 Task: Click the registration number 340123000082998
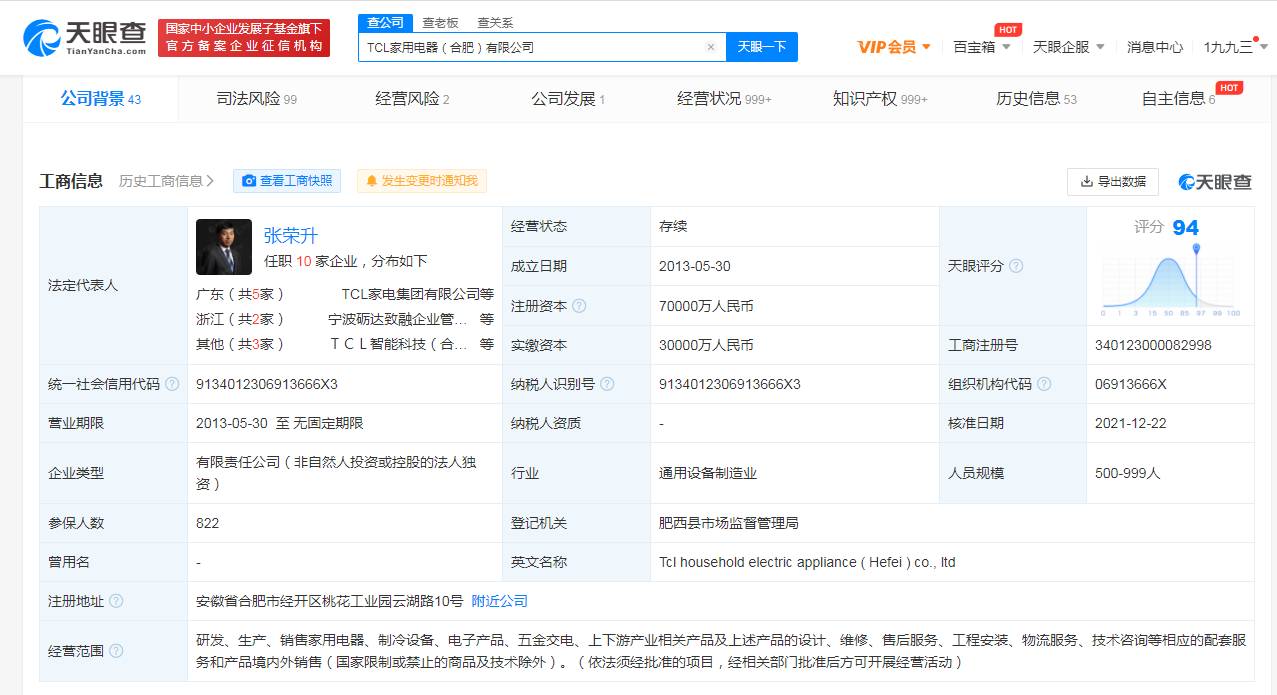click(1153, 345)
